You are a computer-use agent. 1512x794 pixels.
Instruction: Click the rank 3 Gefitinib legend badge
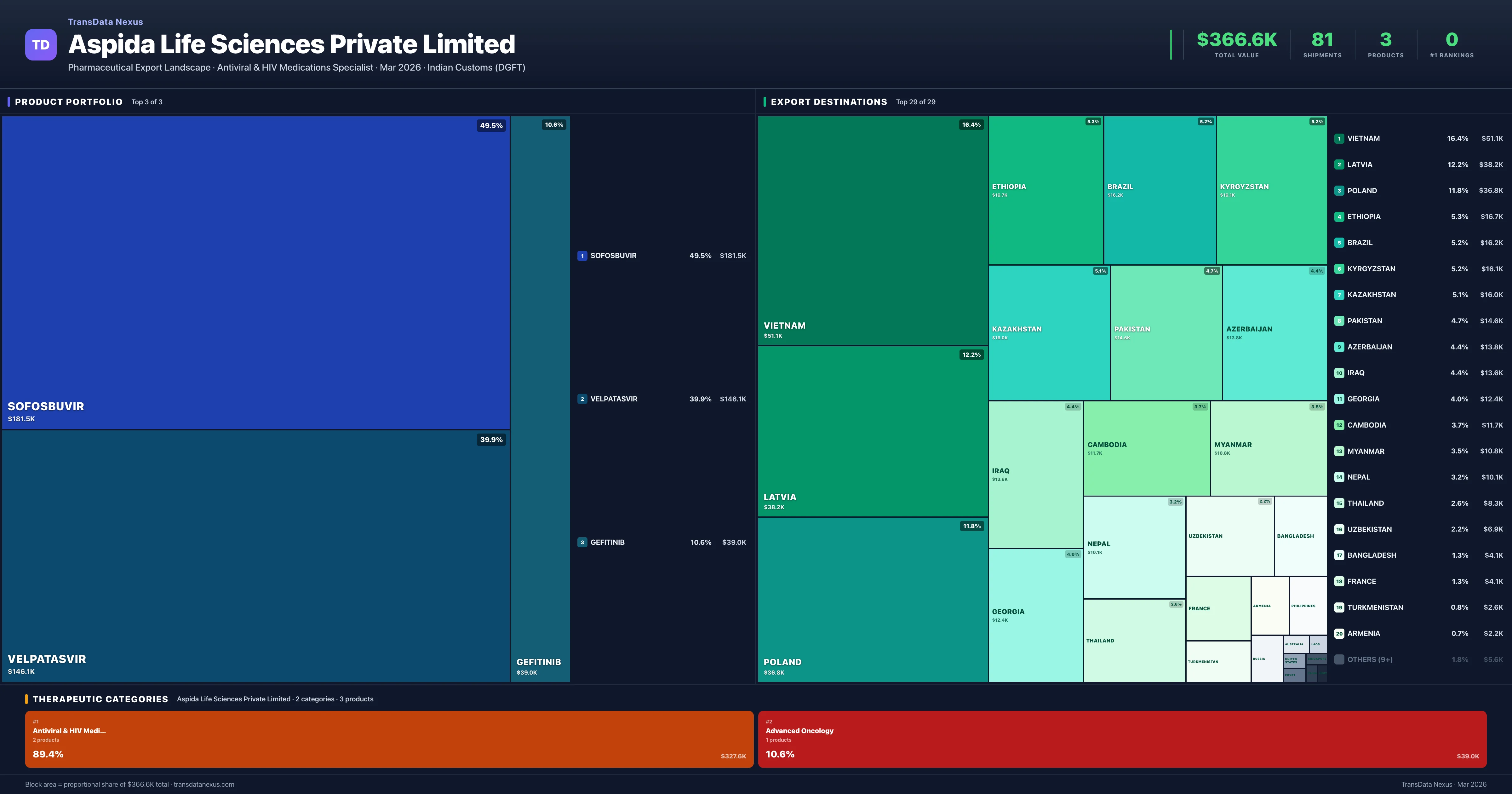pyautogui.click(x=582, y=543)
